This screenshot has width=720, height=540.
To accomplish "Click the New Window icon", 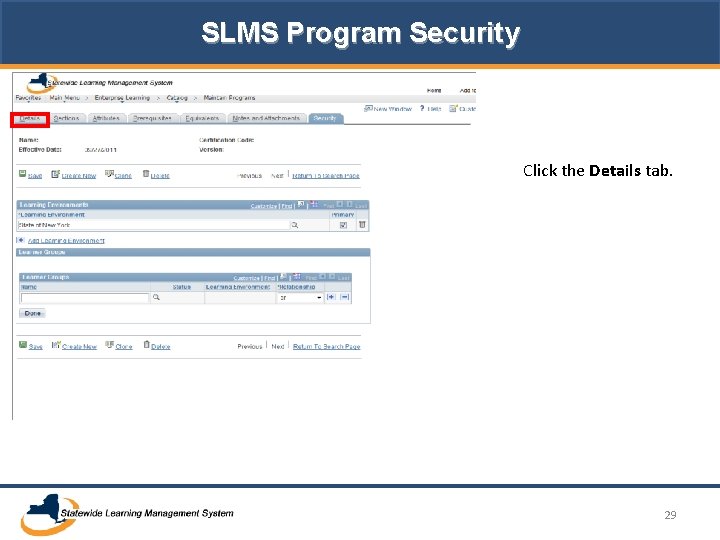I will [x=368, y=108].
